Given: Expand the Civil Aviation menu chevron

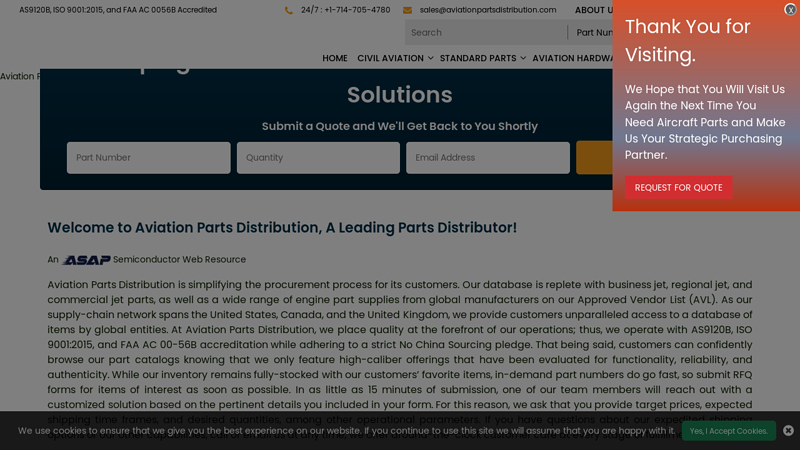Looking at the screenshot, I should [431, 58].
